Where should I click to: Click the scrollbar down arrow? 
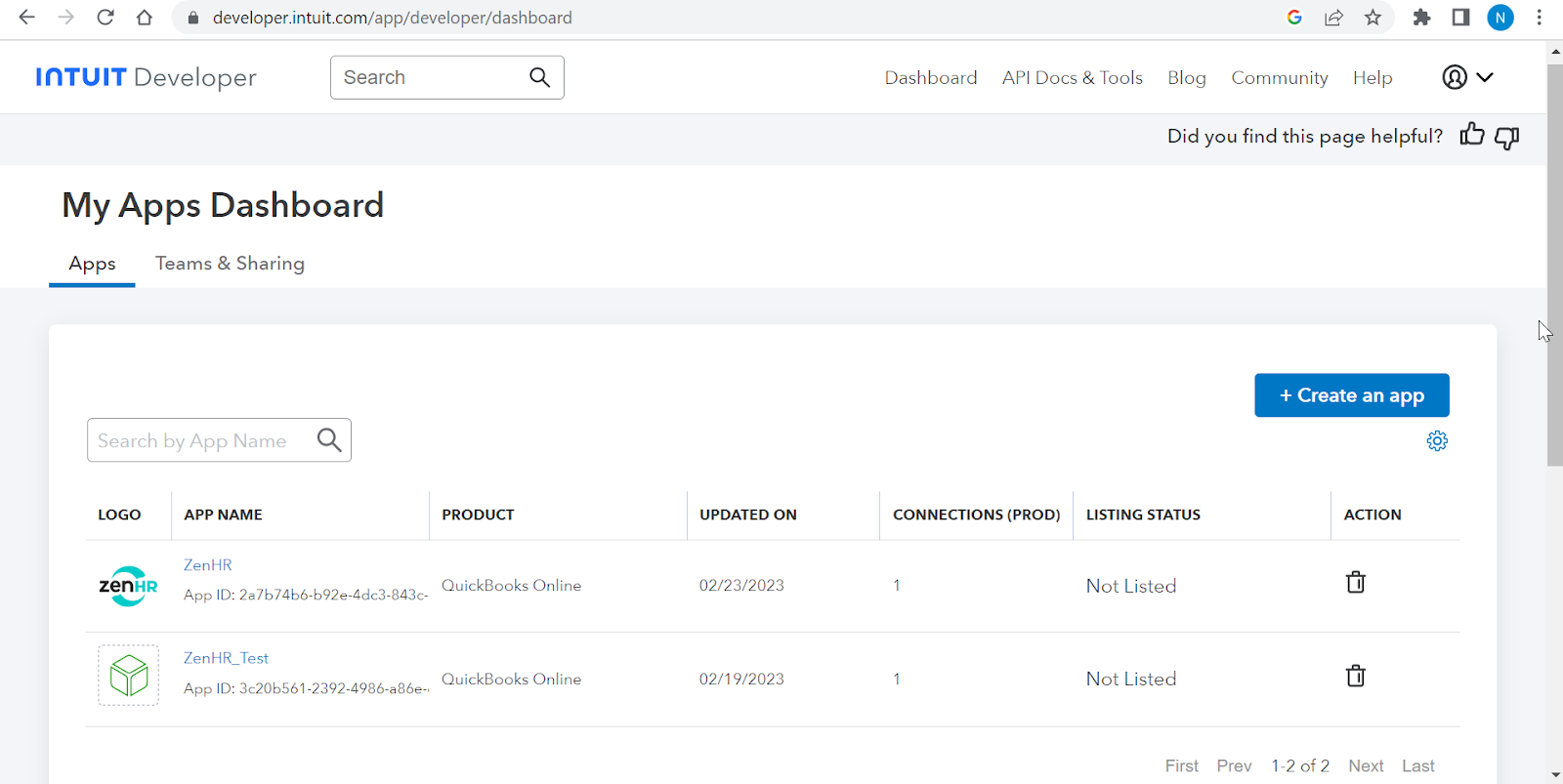tap(1554, 774)
